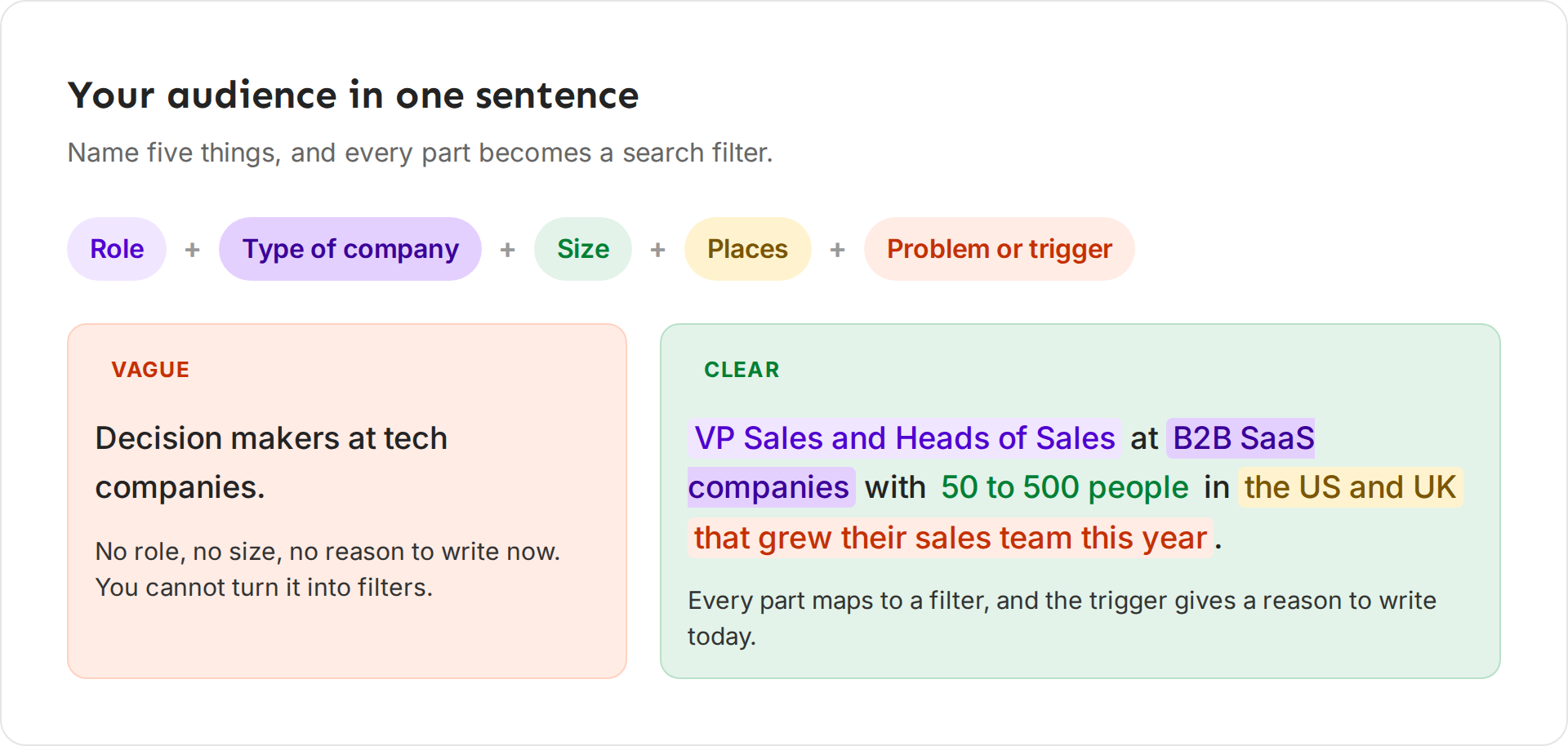Click the 'Name five things' subtitle
Viewport: 1568px width, 746px height.
coord(420,153)
